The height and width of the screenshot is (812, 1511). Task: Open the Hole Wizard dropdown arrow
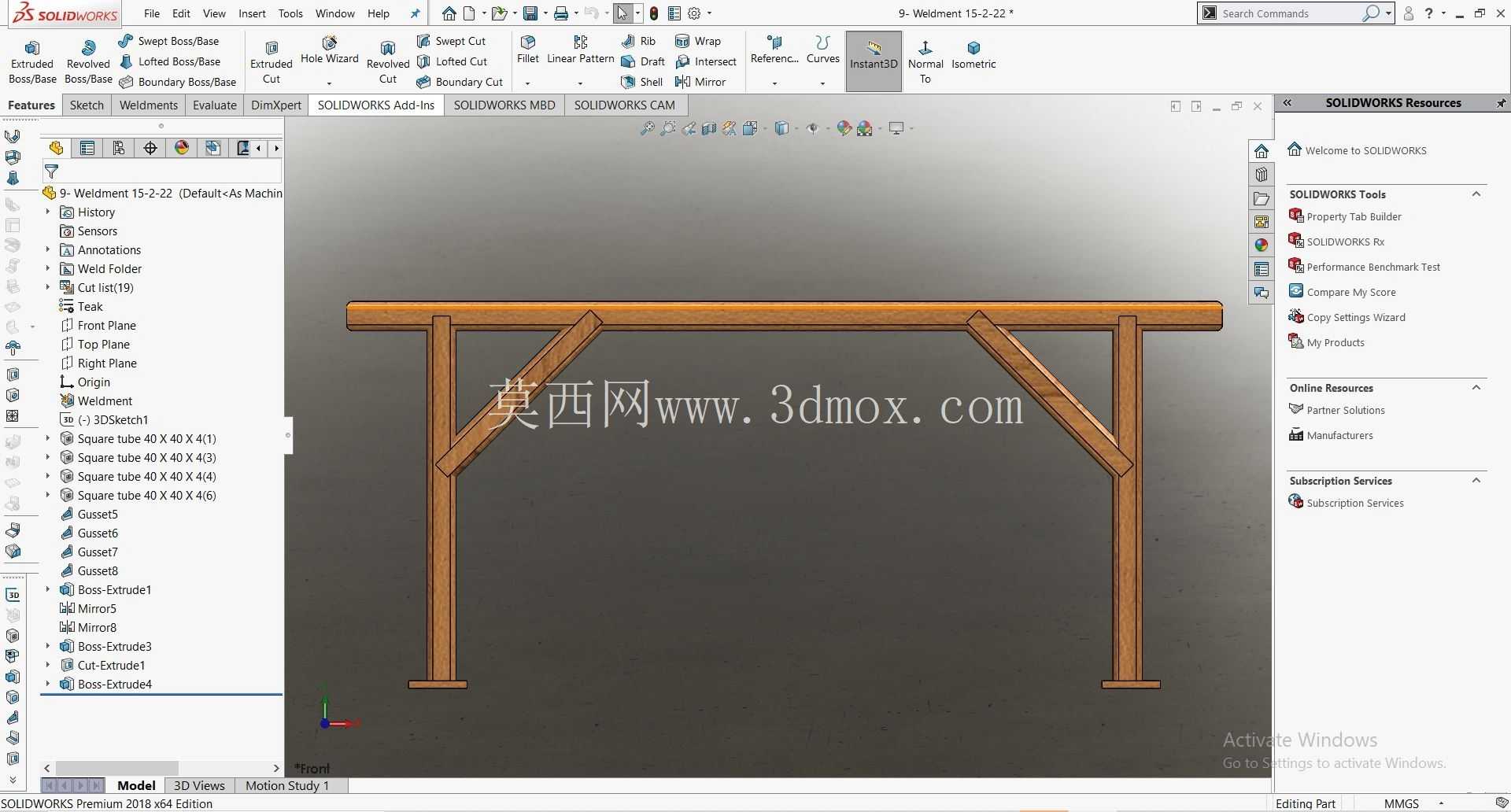click(x=330, y=83)
